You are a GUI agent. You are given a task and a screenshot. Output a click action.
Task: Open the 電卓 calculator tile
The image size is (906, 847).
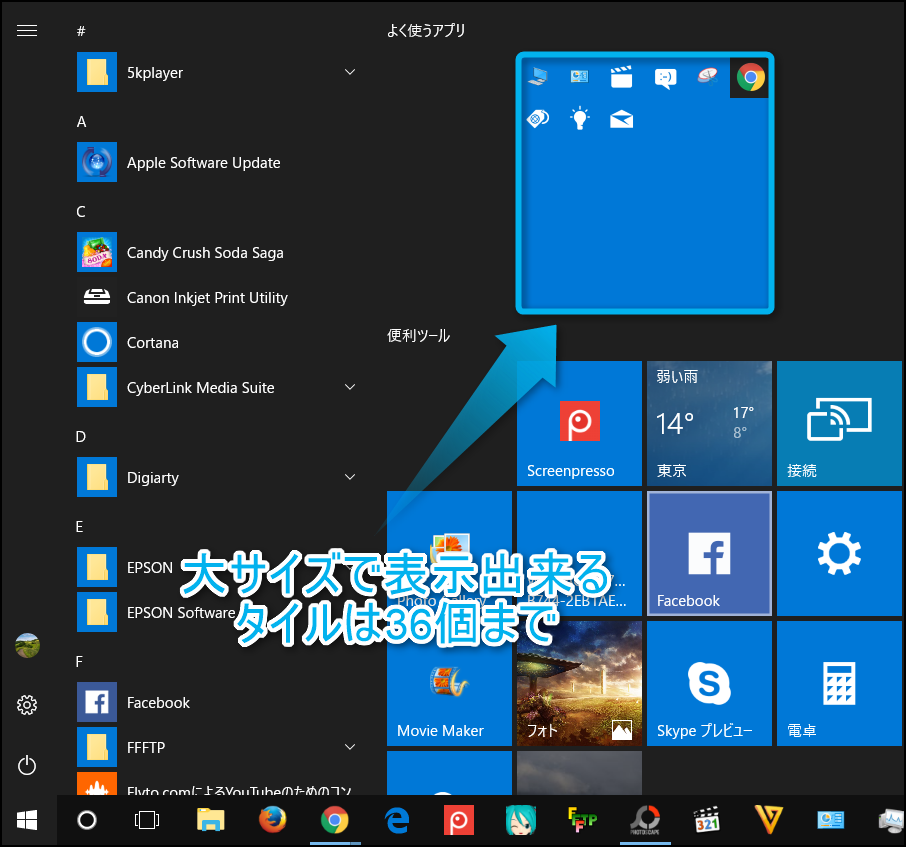tap(838, 683)
